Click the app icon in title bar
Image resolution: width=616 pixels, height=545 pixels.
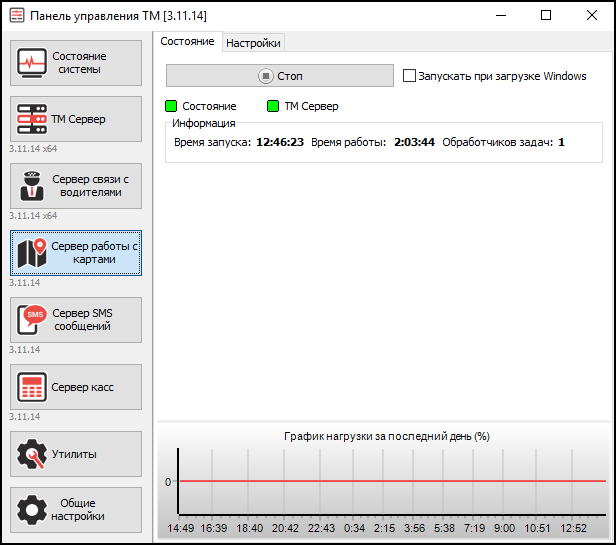pyautogui.click(x=17, y=16)
